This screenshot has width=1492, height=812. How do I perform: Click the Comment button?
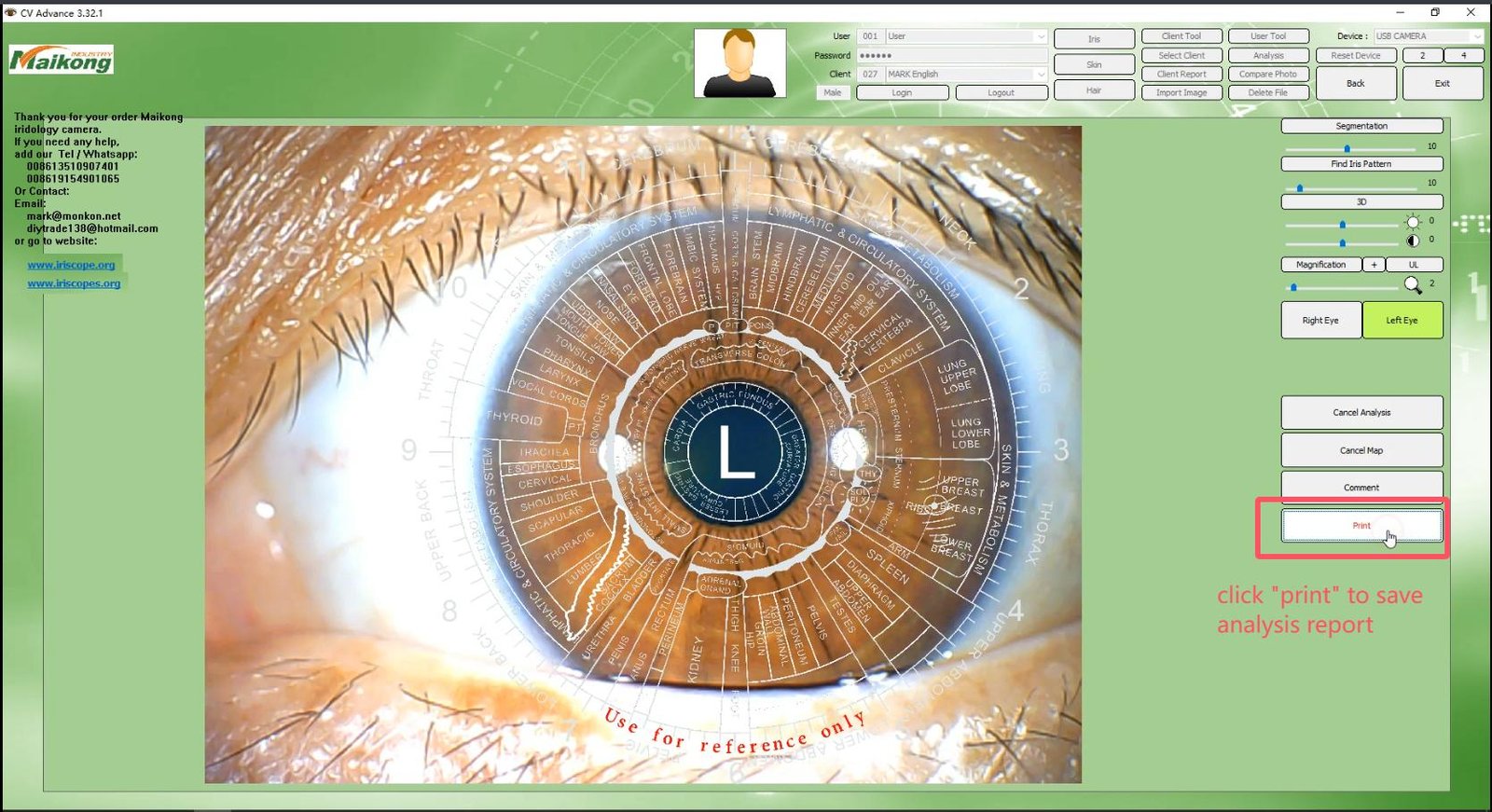[1361, 487]
